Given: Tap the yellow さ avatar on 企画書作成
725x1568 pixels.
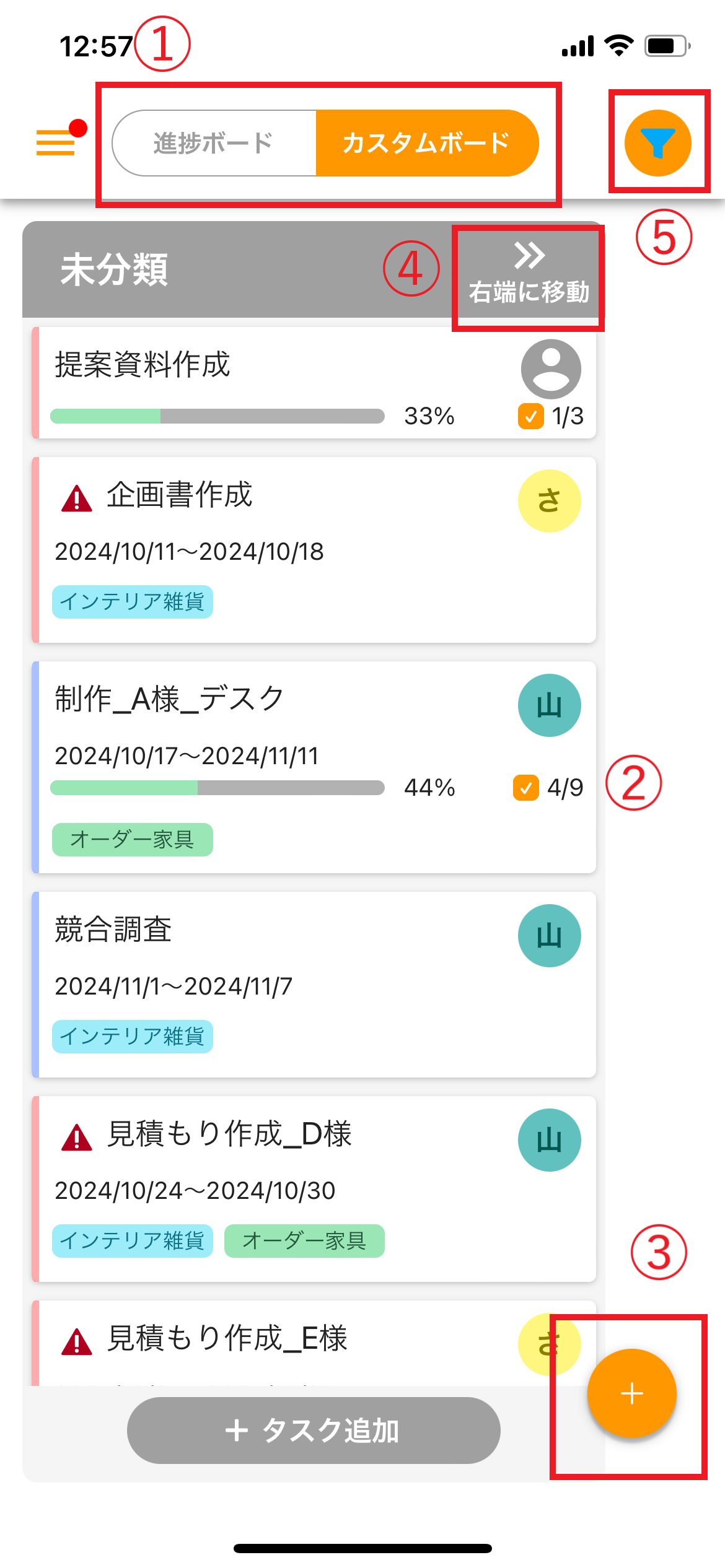Looking at the screenshot, I should (549, 501).
